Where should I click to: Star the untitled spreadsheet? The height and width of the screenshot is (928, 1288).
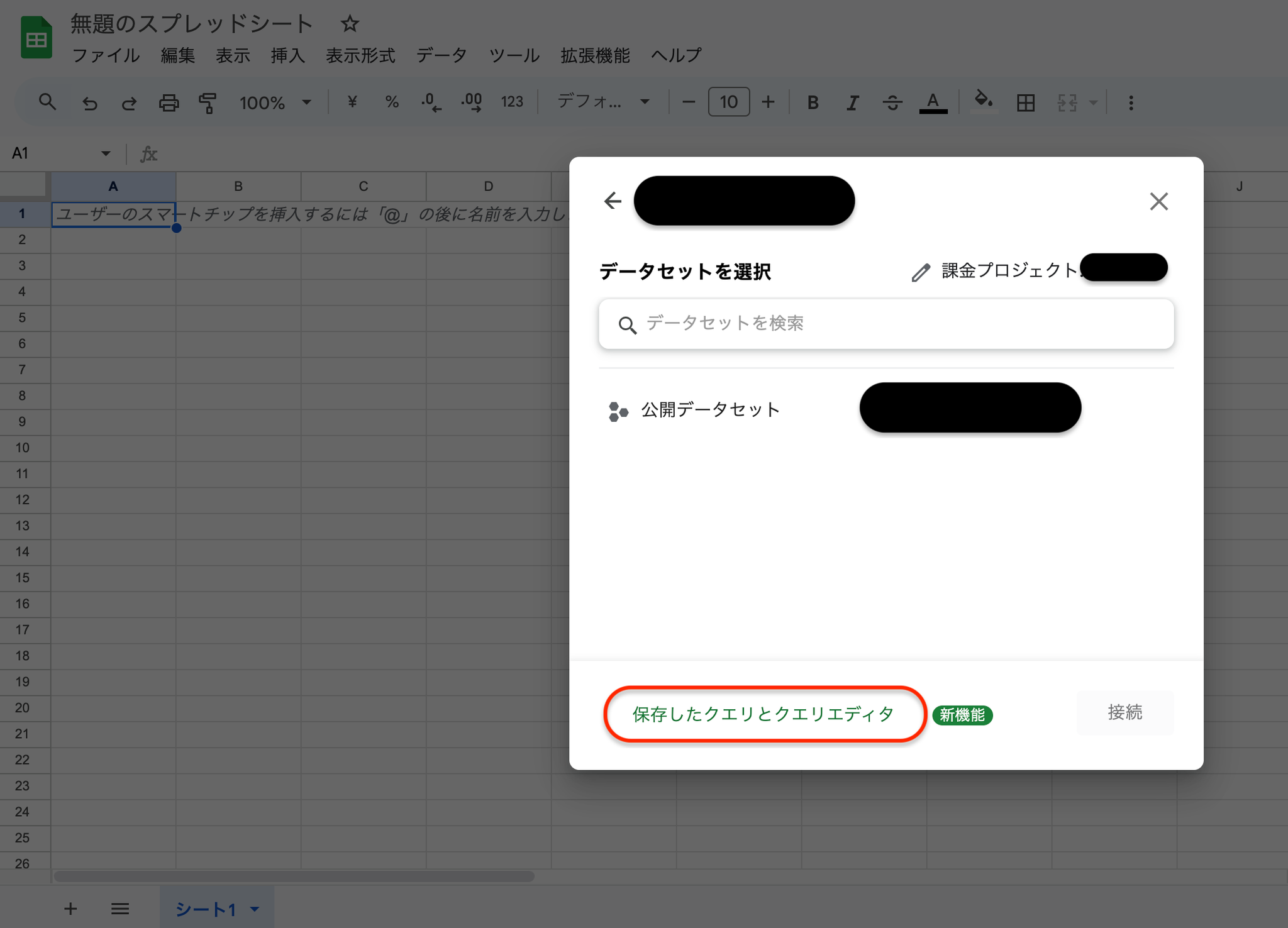pyautogui.click(x=349, y=24)
